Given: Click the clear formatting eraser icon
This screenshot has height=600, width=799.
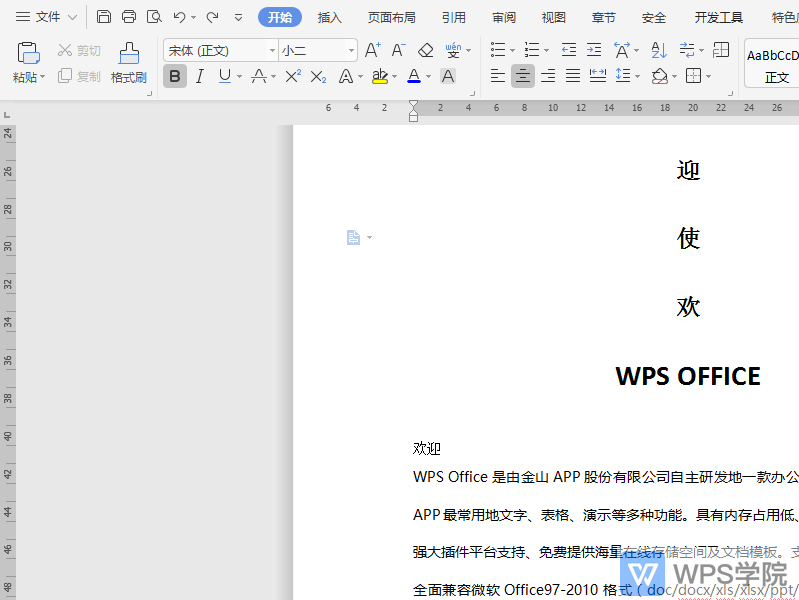Looking at the screenshot, I should tap(426, 50).
